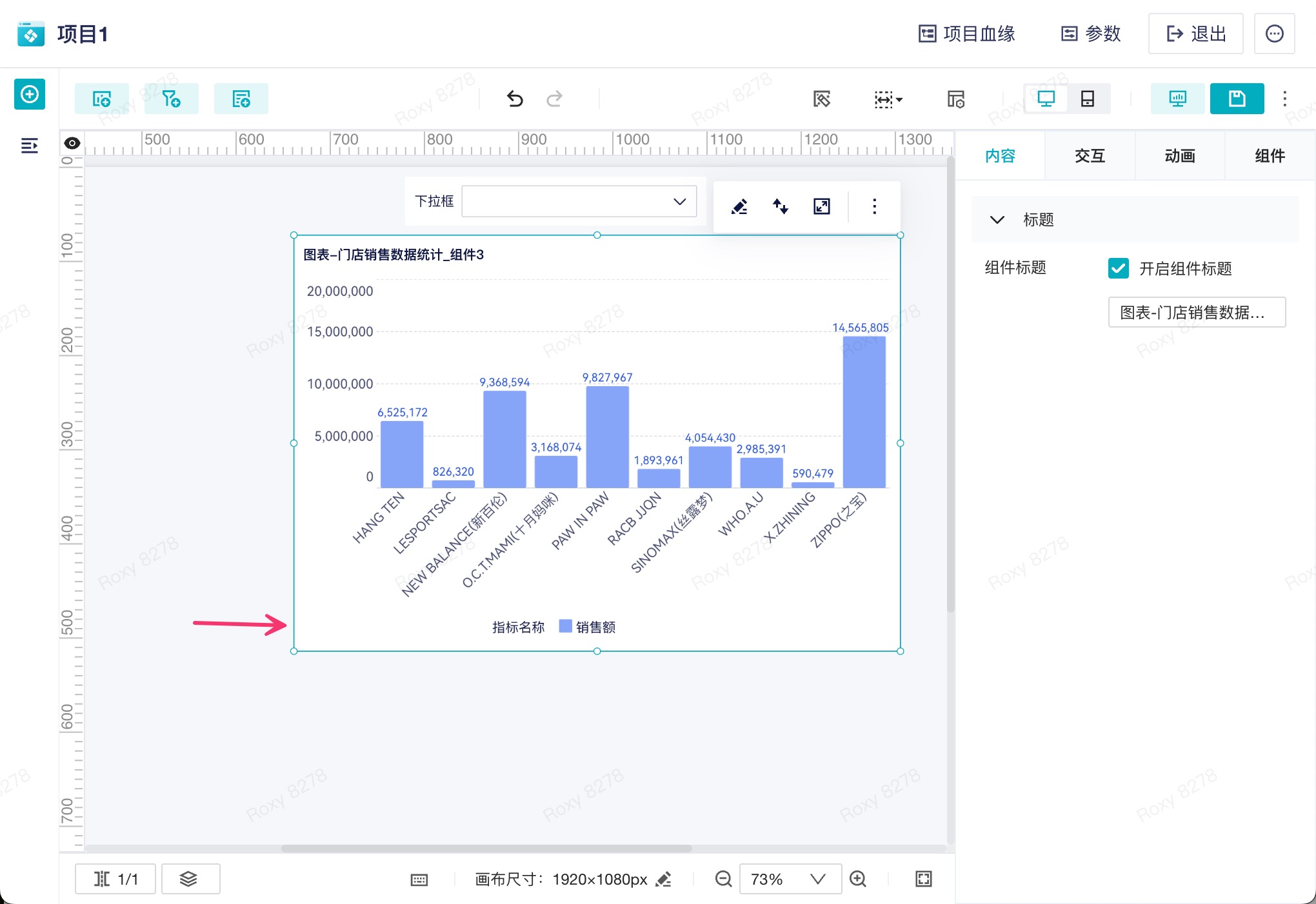Image resolution: width=1316 pixels, height=904 pixels.
Task: Click the add chart component toolbar icon
Action: [102, 99]
